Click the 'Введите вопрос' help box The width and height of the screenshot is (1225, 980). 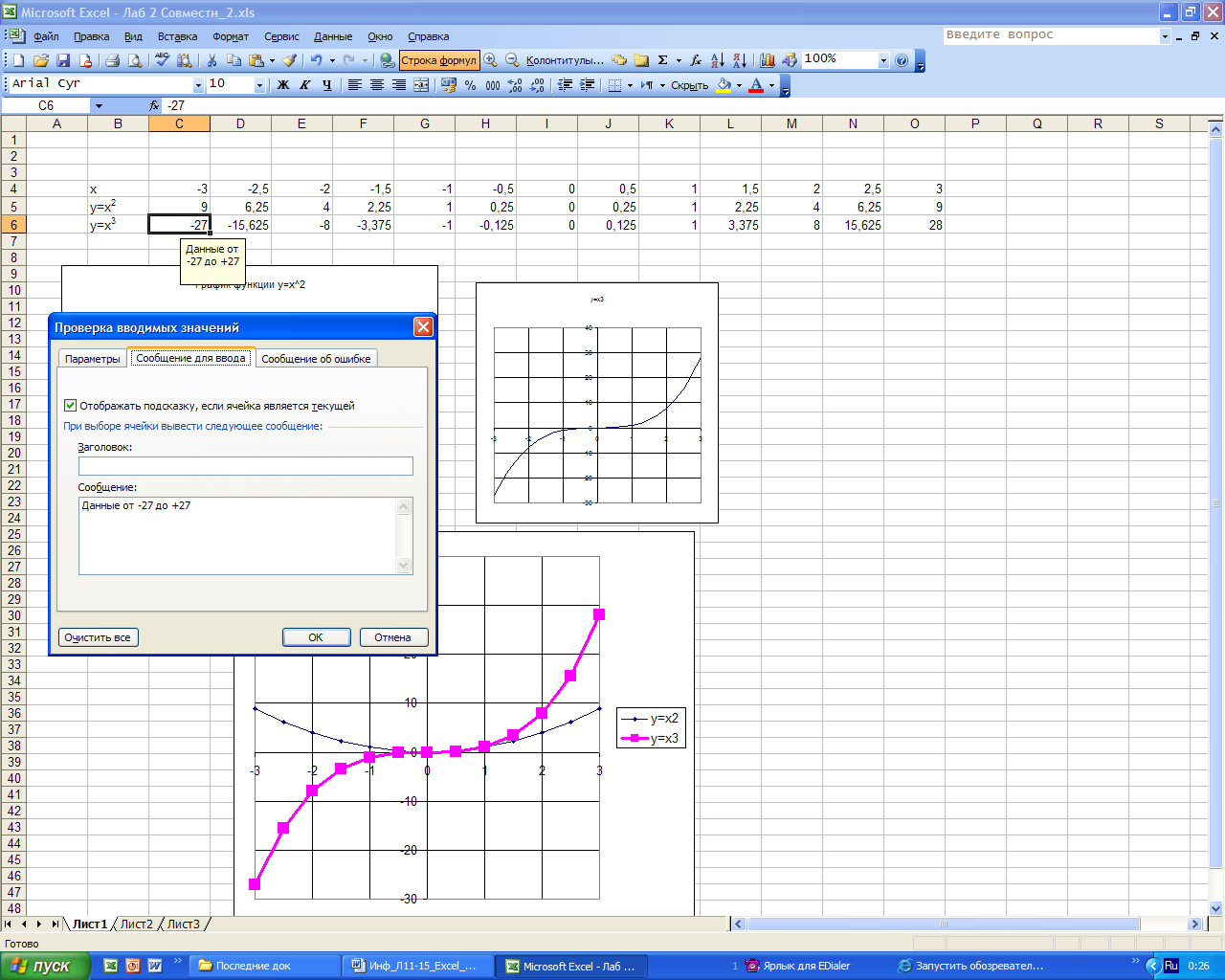tap(1051, 35)
